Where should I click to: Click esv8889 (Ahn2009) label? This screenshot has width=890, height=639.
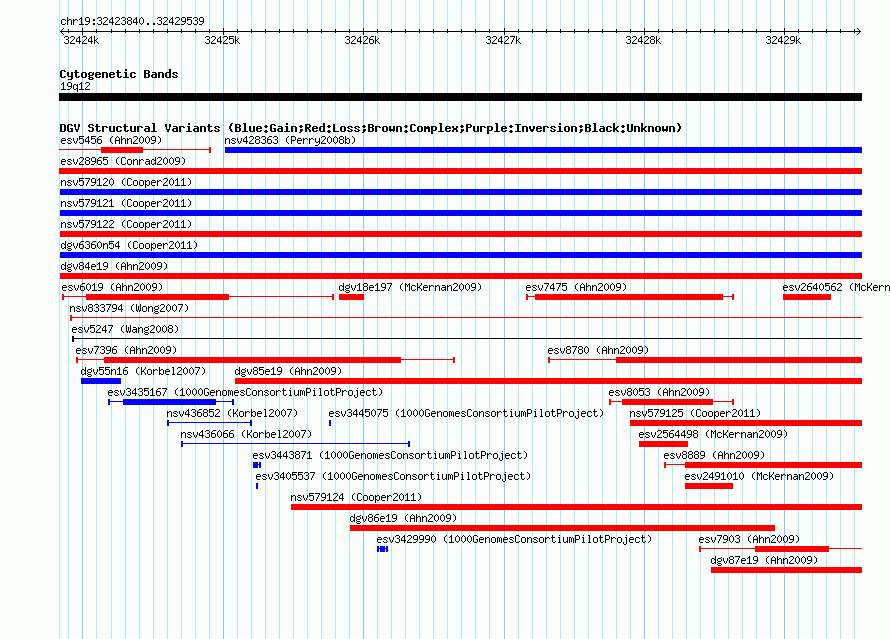click(714, 455)
